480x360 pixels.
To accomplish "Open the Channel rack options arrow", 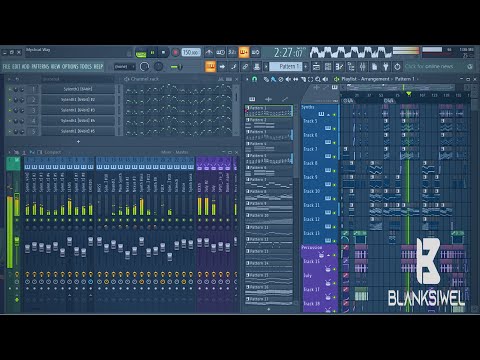I will tap(9, 79).
